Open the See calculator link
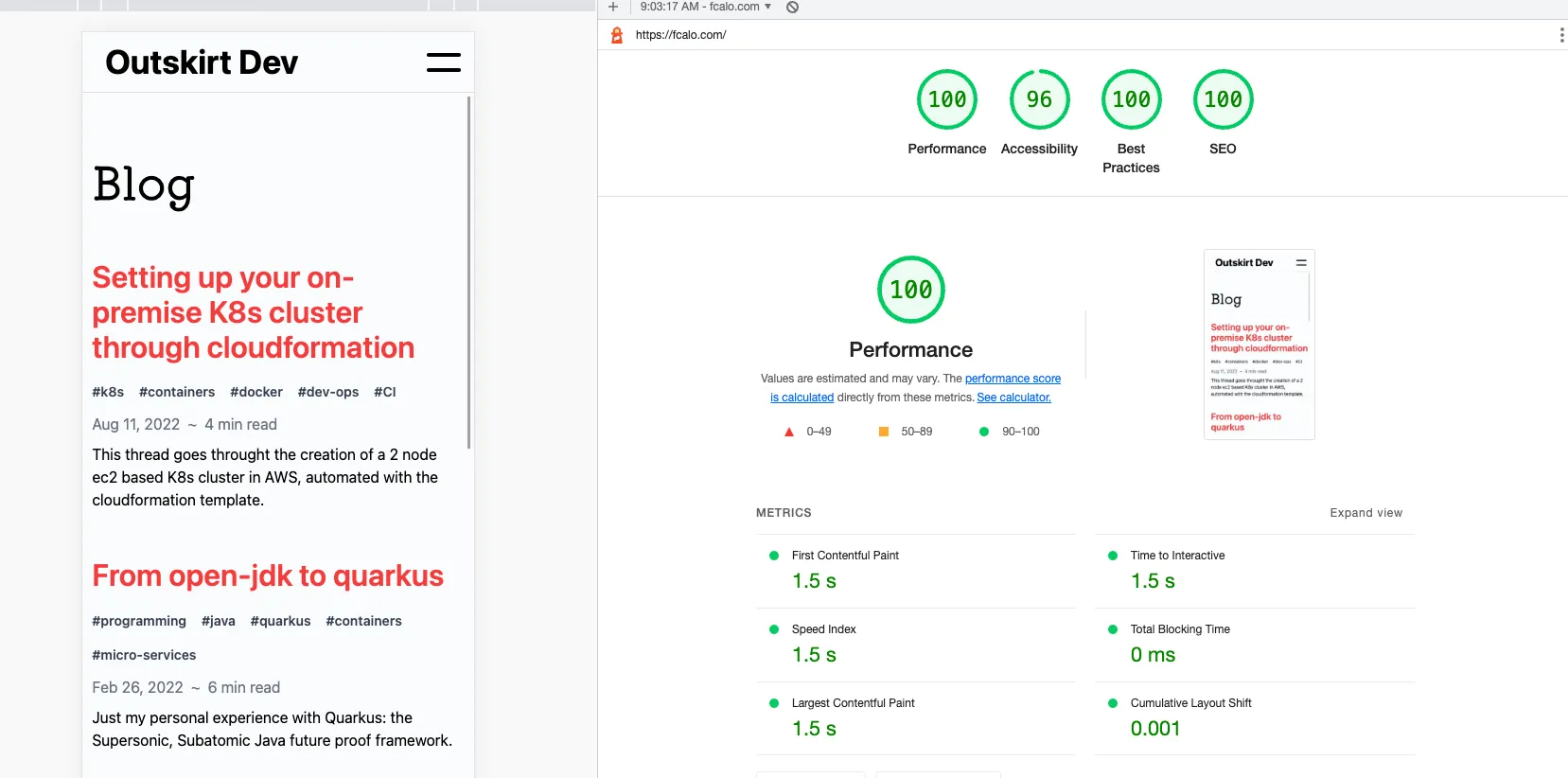 coord(1013,398)
